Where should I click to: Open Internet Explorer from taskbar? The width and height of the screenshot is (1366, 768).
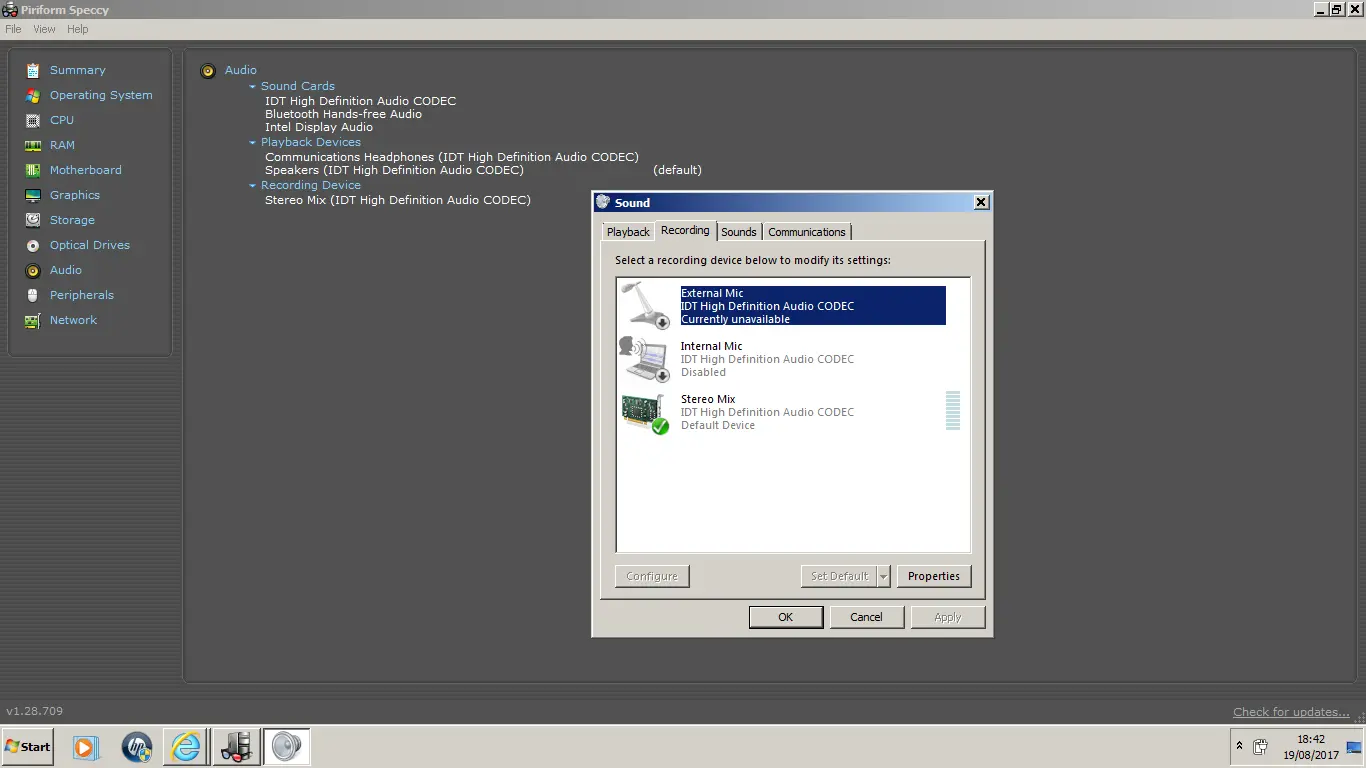click(x=186, y=746)
